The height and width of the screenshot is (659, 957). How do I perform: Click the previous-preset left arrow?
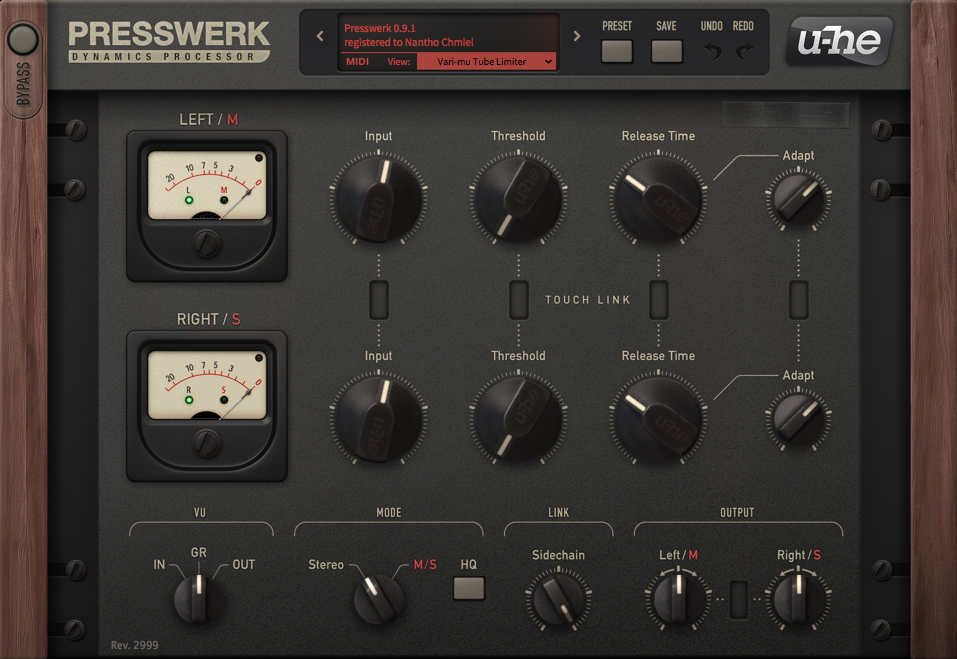coord(319,35)
